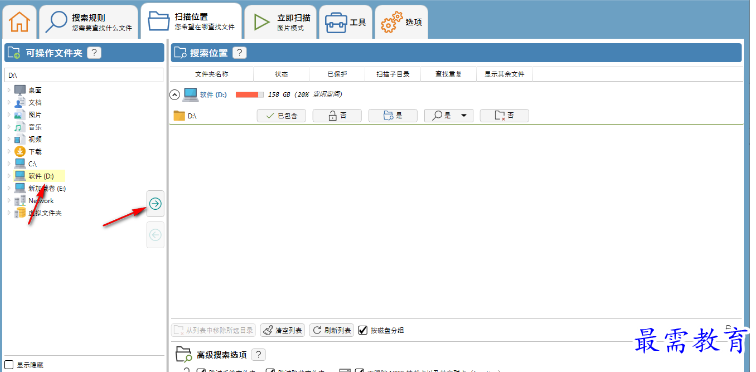Click the 扫描子目录 column header
The width and height of the screenshot is (756, 372).
pos(393,74)
